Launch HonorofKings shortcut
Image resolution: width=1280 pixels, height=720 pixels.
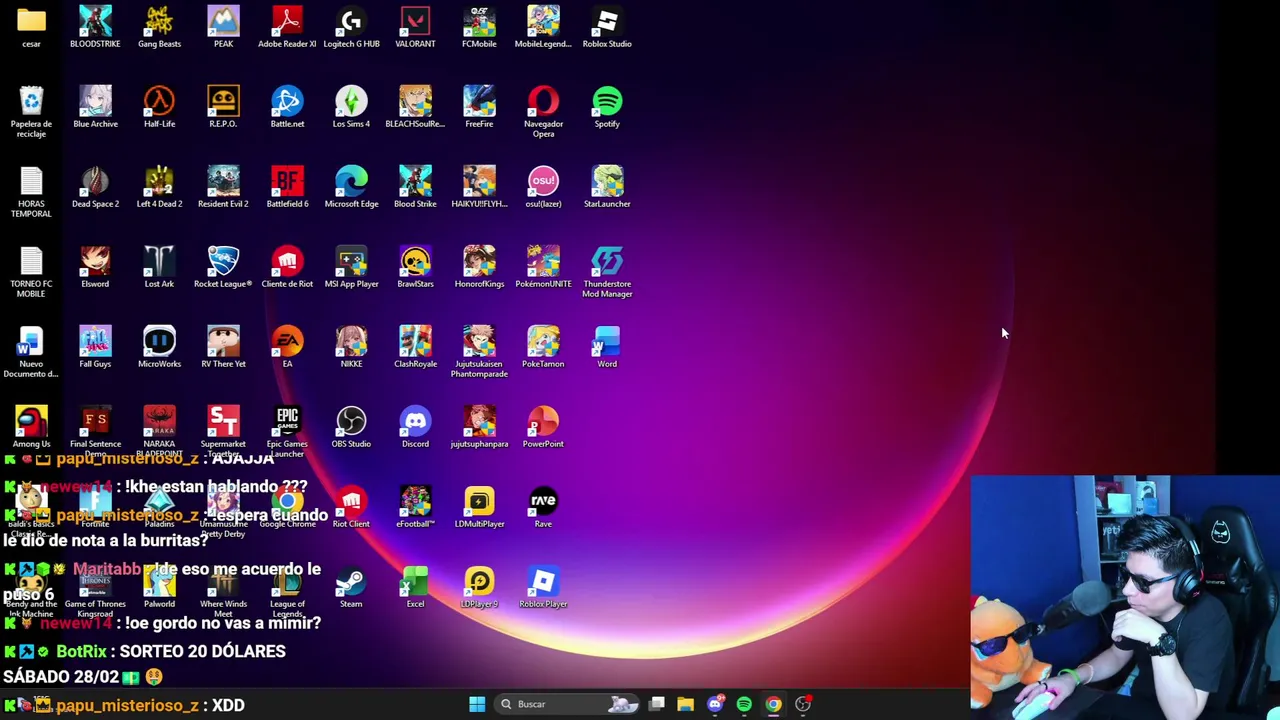coord(479,267)
